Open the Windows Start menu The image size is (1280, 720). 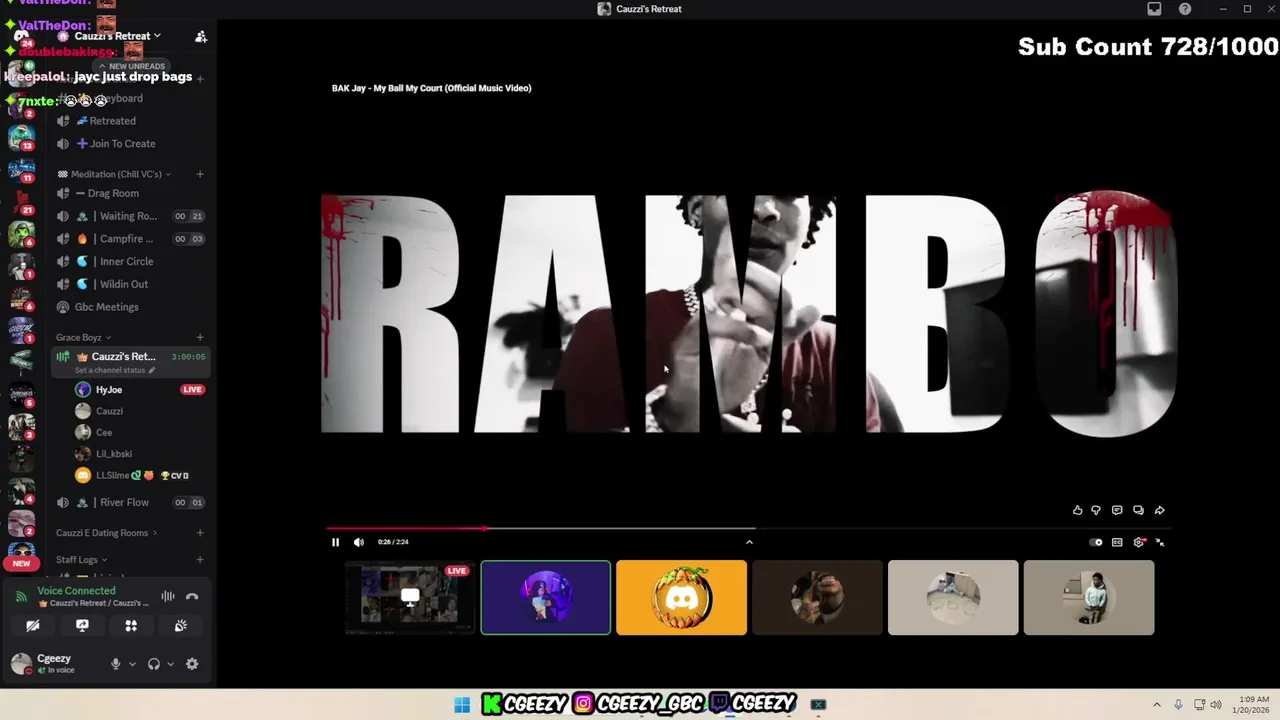coord(462,705)
